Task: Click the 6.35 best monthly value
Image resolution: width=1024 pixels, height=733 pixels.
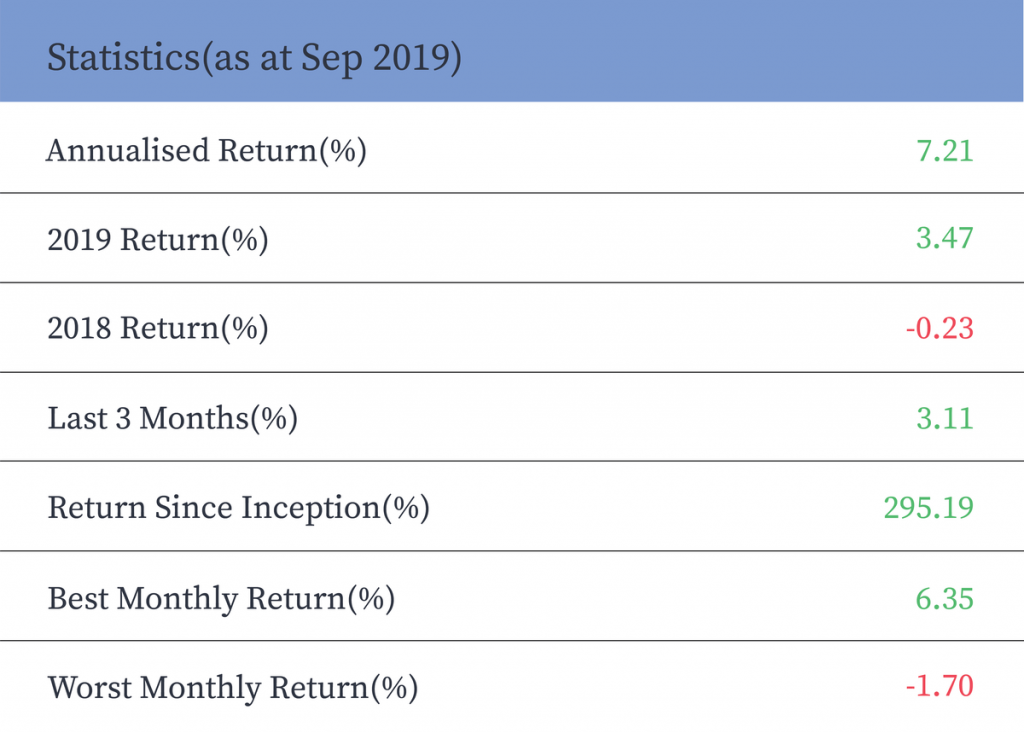Action: pyautogui.click(x=945, y=599)
